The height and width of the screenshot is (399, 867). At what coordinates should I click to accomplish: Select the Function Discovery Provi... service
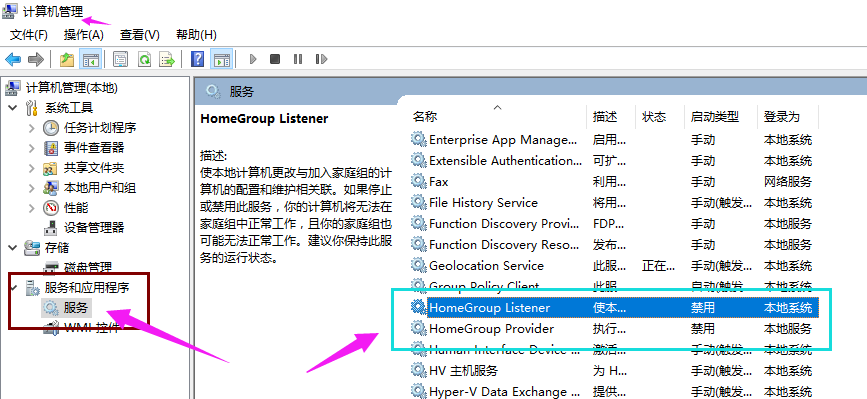[x=503, y=224]
